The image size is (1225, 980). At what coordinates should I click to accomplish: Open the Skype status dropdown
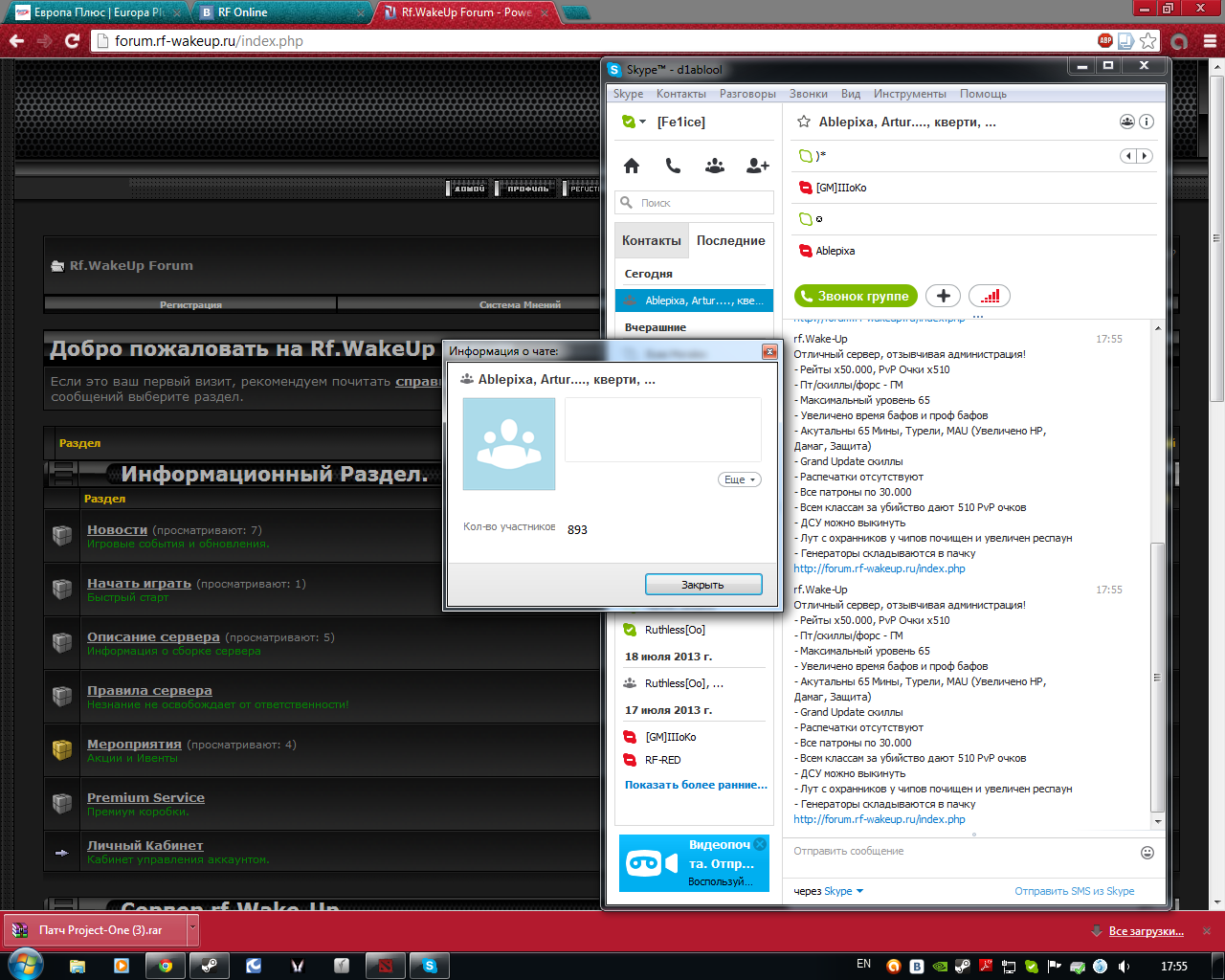click(635, 122)
